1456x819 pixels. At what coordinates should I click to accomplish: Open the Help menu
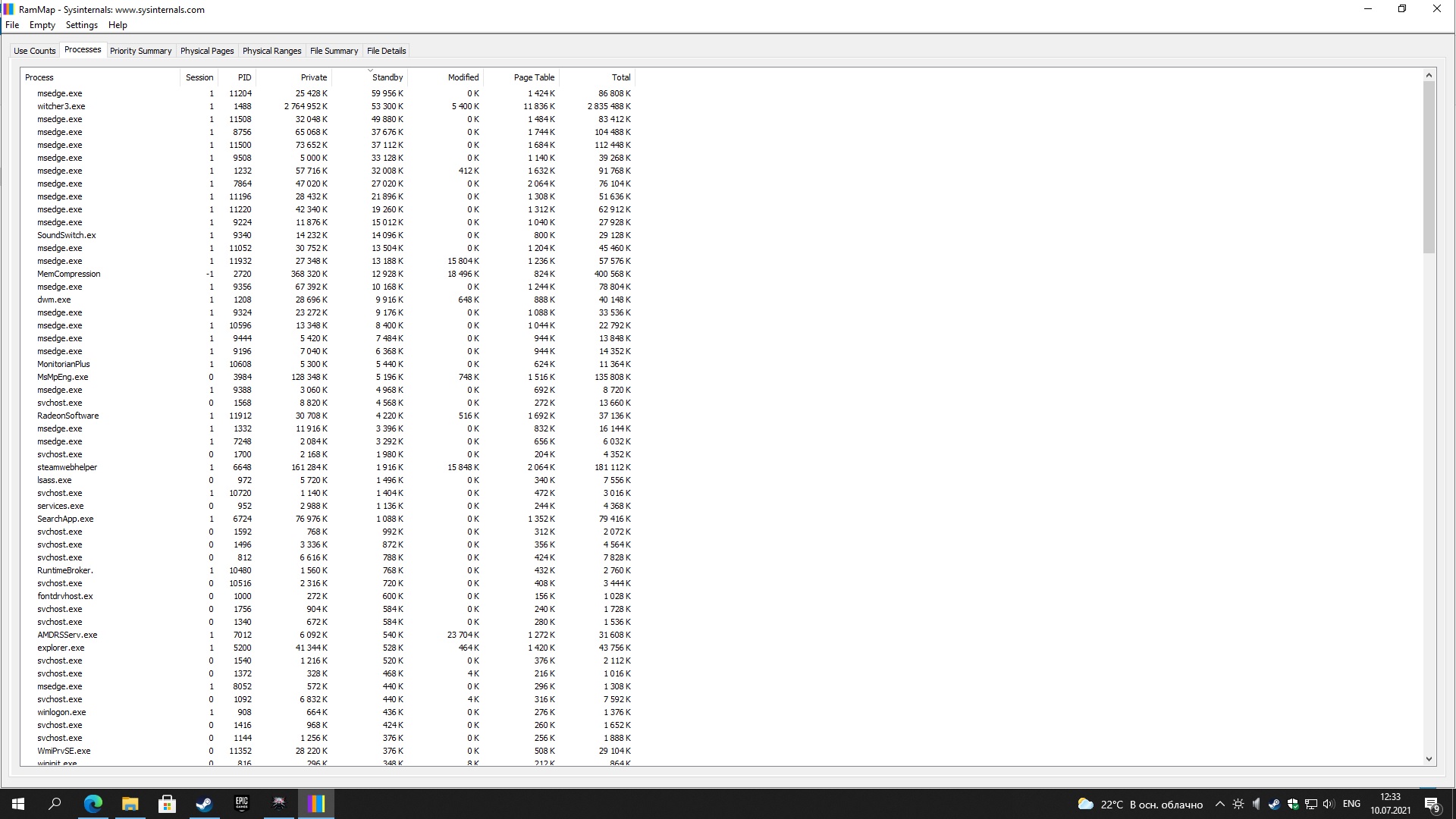[x=118, y=25]
